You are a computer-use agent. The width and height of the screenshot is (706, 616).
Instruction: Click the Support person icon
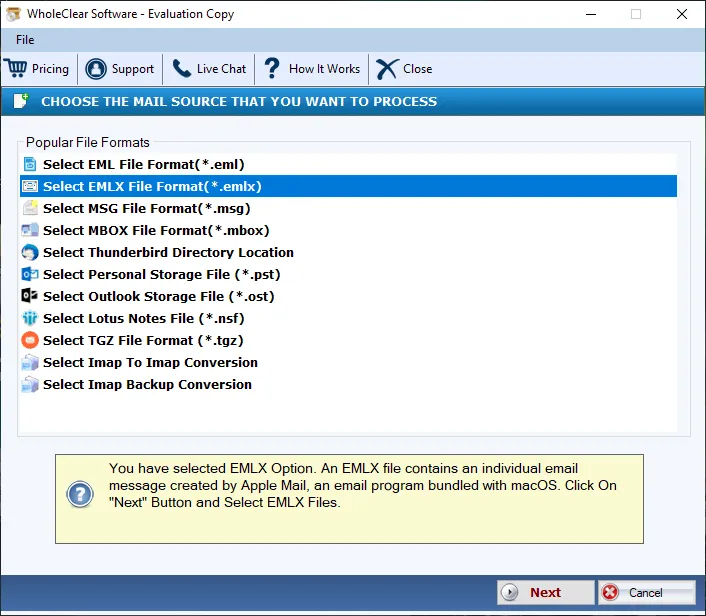pos(96,69)
